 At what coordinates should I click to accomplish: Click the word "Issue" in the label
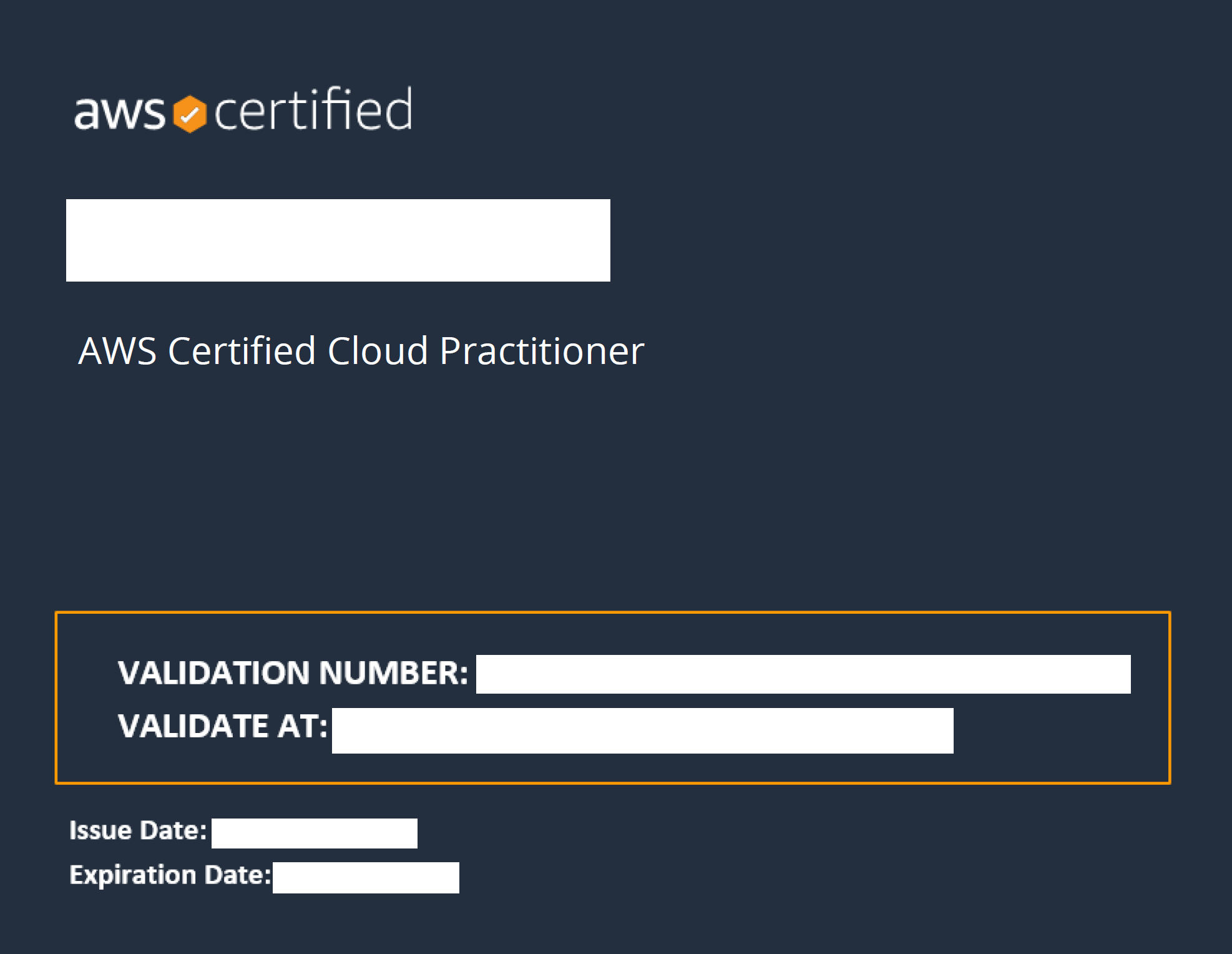[x=100, y=830]
